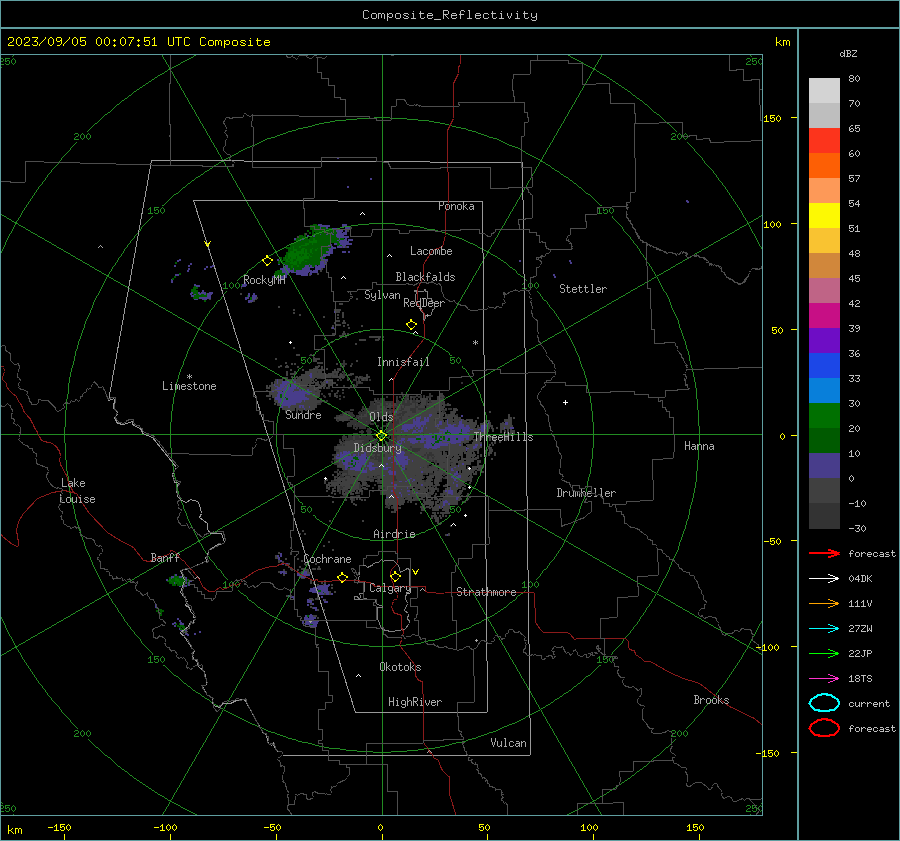The image size is (900, 841).
Task: Click the green storm cell near RockyMH
Action: tap(308, 250)
